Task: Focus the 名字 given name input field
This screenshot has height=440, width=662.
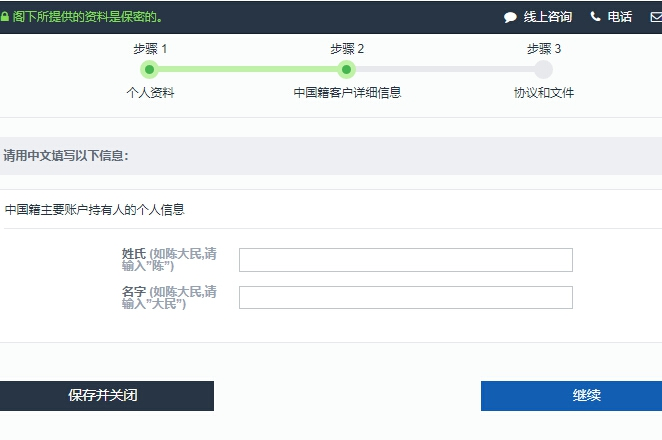Action: 406,297
